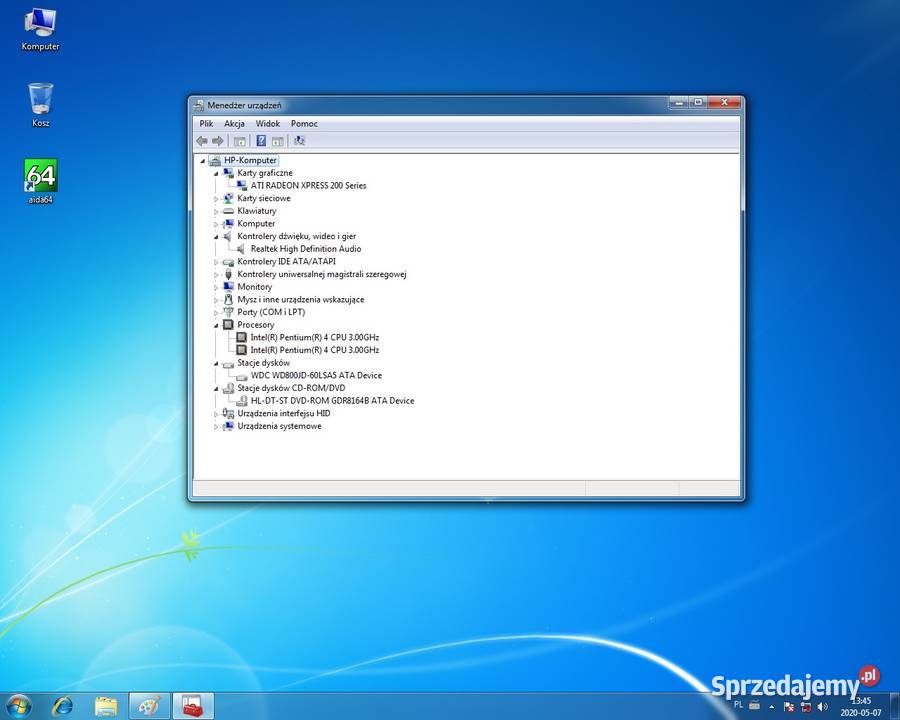Open Help using the blue question-mark icon

[x=261, y=141]
